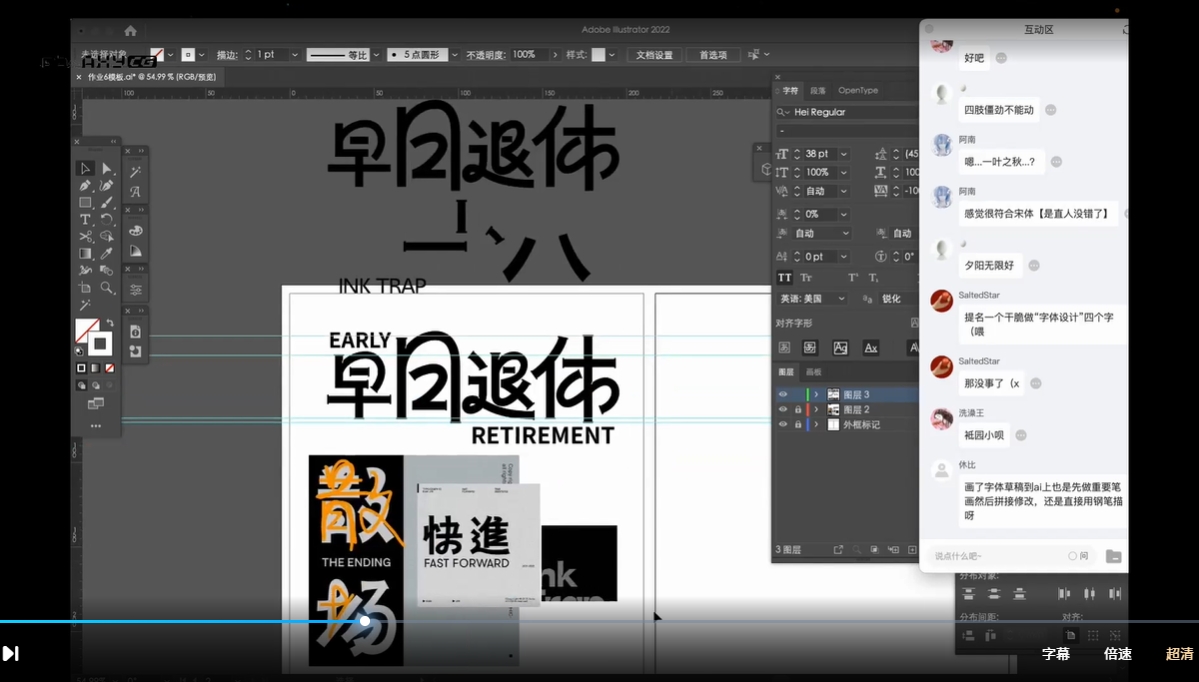Open the font size 38 pt dropdown
Screen dimensions: 1199x682
click(x=844, y=154)
